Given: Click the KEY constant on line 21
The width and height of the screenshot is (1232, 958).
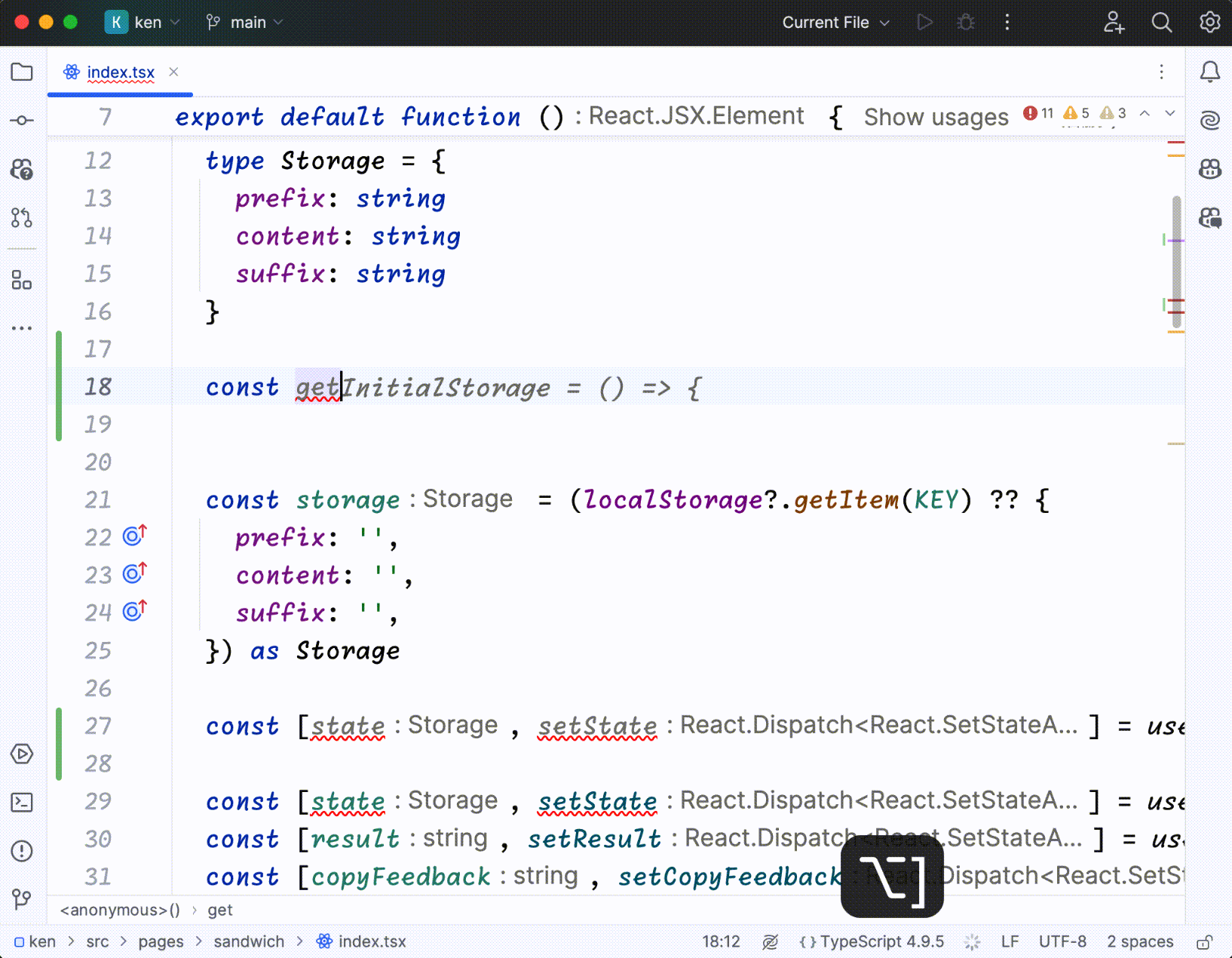Looking at the screenshot, I should [x=936, y=499].
